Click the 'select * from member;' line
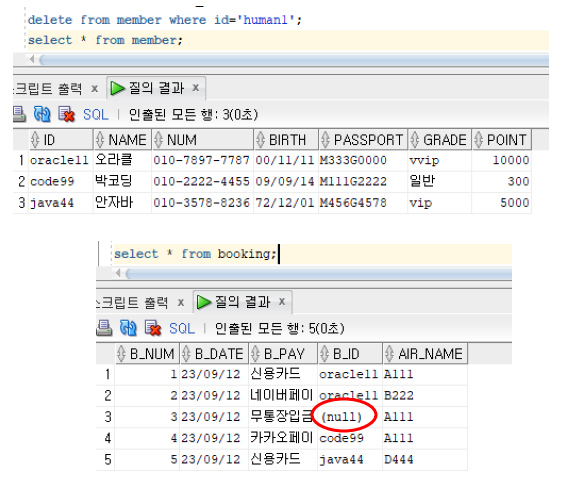The width and height of the screenshot is (564, 488). click(x=105, y=40)
